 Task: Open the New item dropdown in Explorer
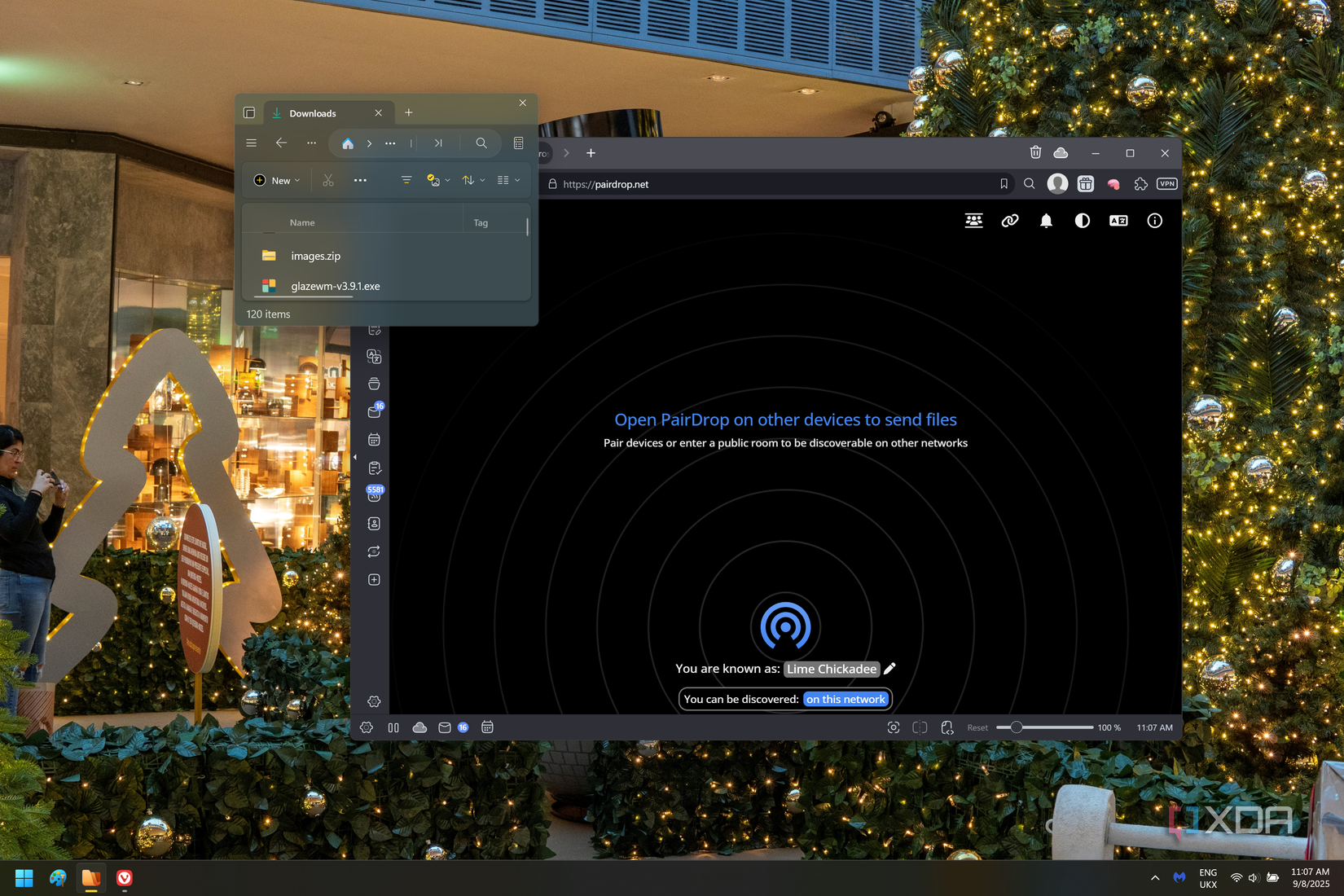click(x=276, y=180)
